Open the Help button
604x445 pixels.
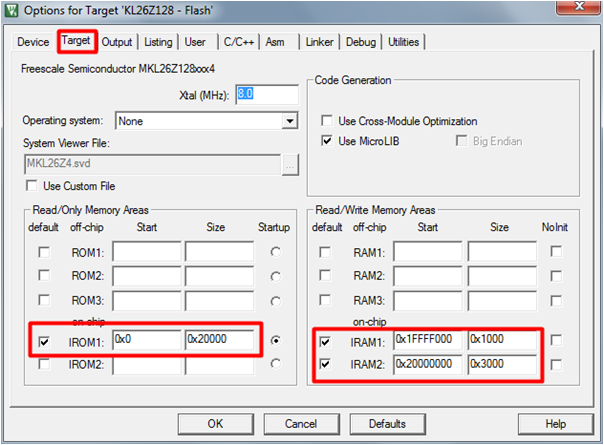point(556,424)
